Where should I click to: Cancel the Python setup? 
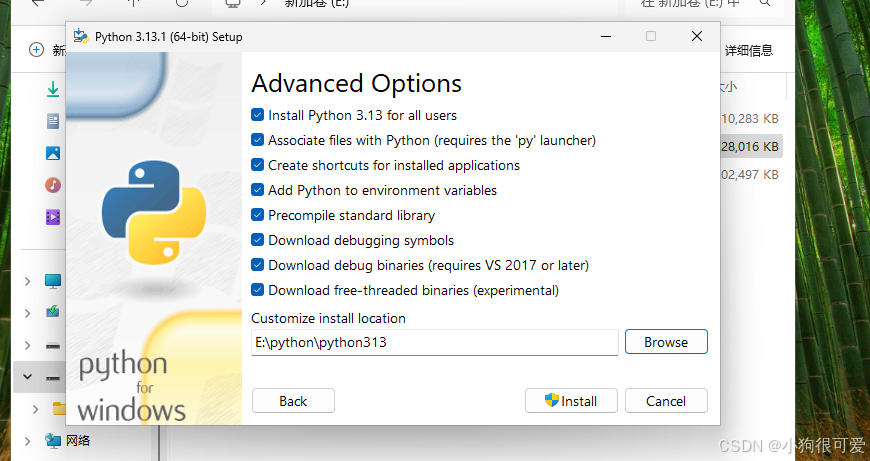click(x=666, y=401)
